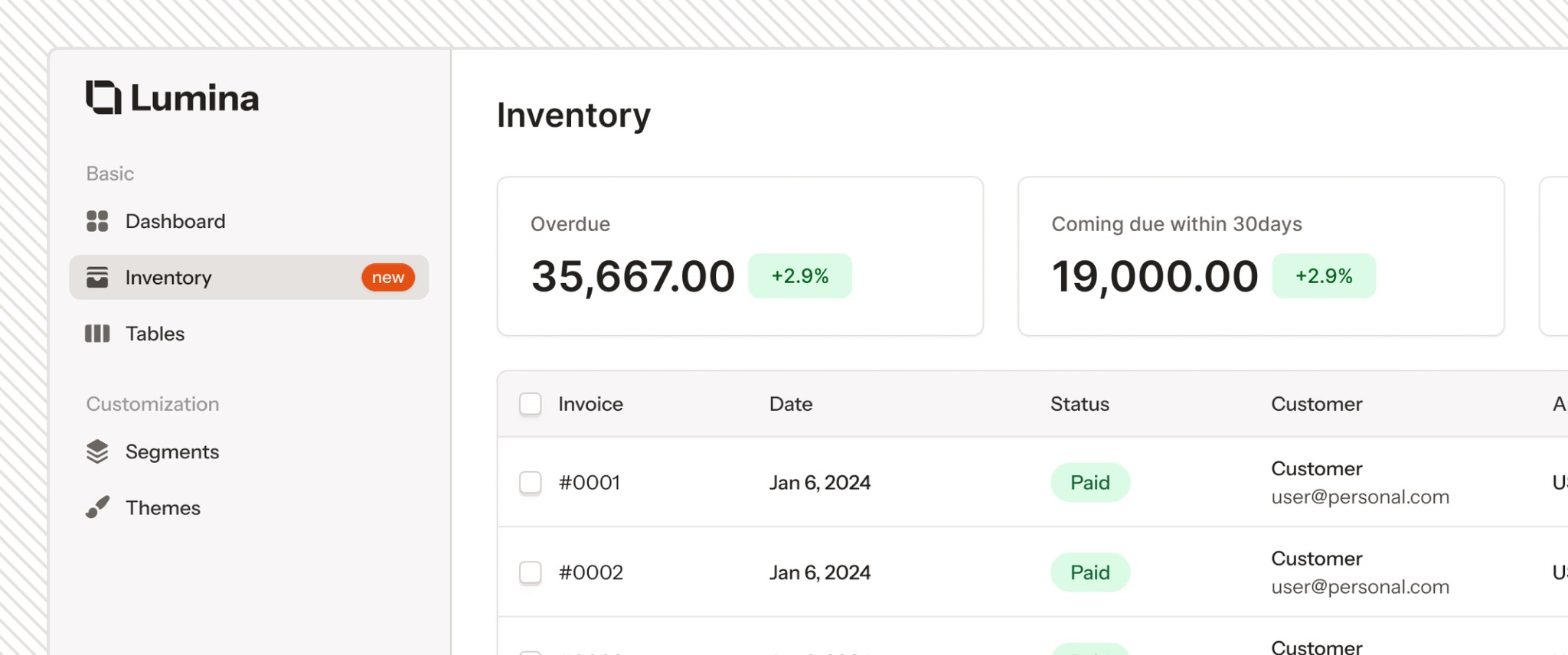Screen dimensions: 1568x655
Task: Click the Date column header
Action: 791,404
